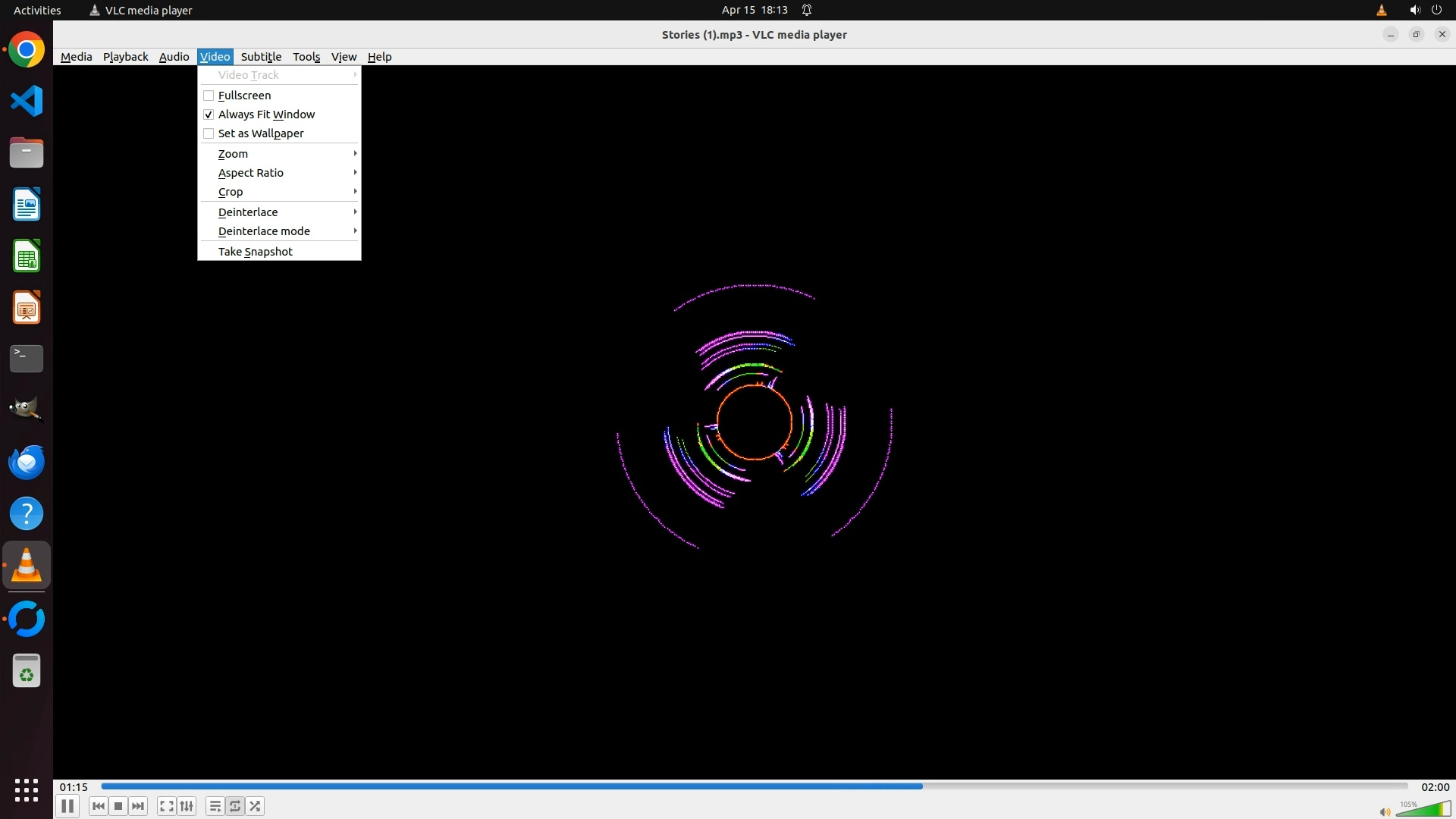Image resolution: width=1456 pixels, height=819 pixels.
Task: Open Thunderbird mail from the dock
Action: pyautogui.click(x=27, y=462)
